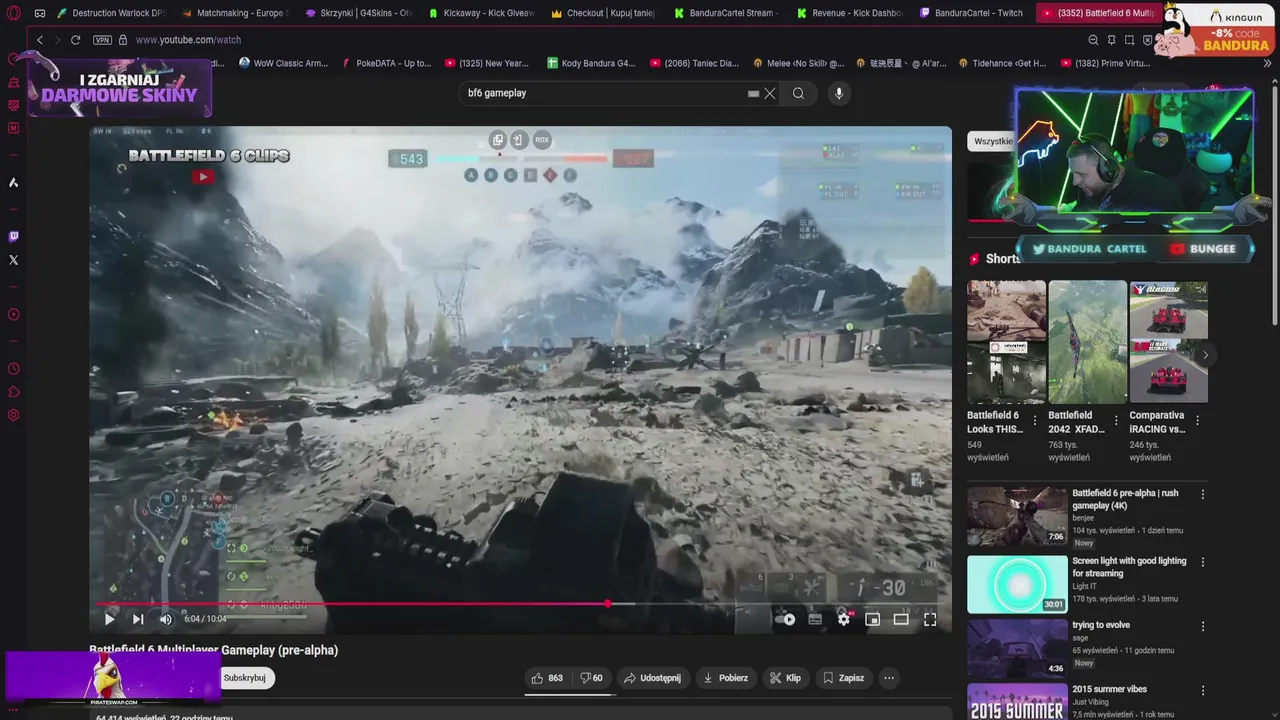Switch to Skrzynki G4Skins tab

pos(359,13)
